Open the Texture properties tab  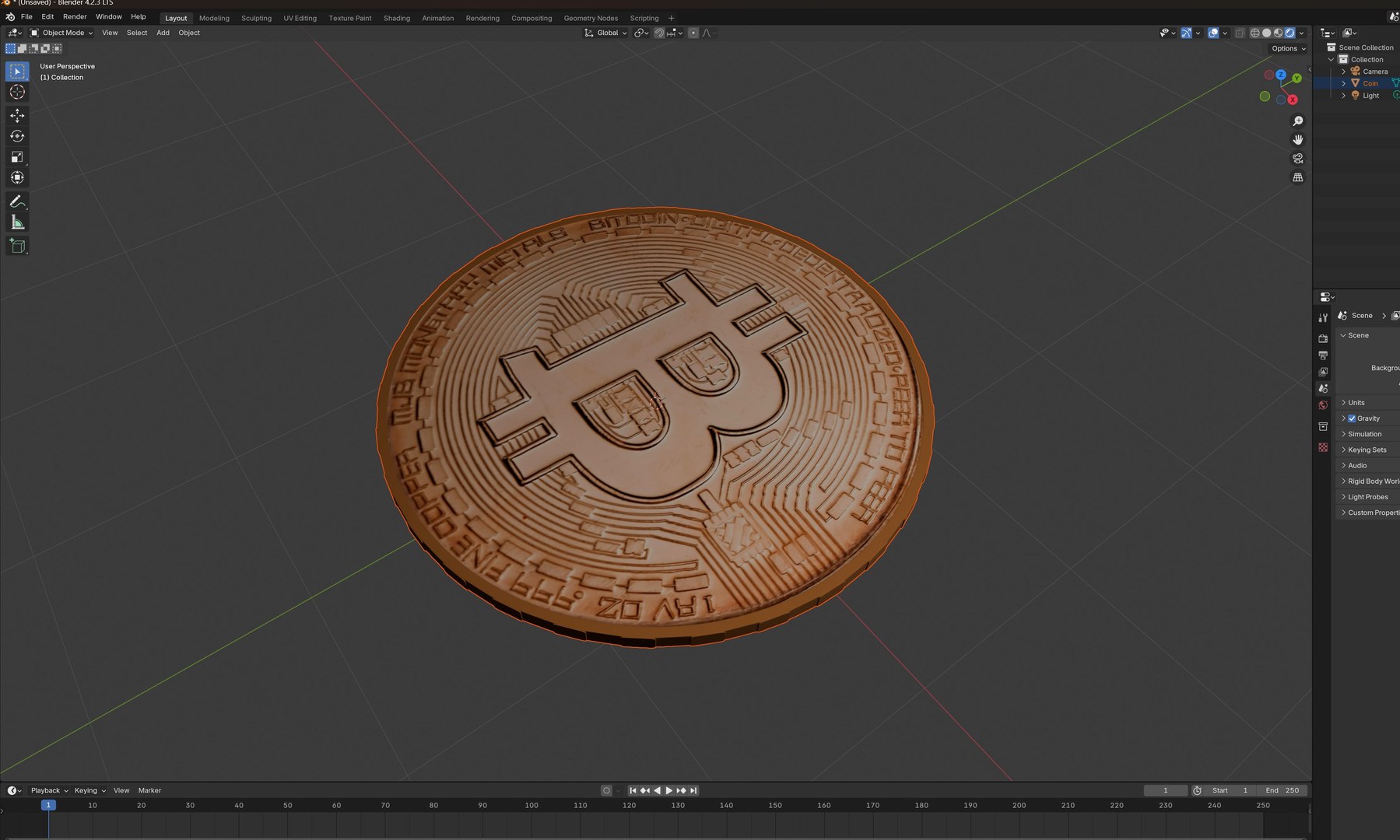click(x=1323, y=447)
